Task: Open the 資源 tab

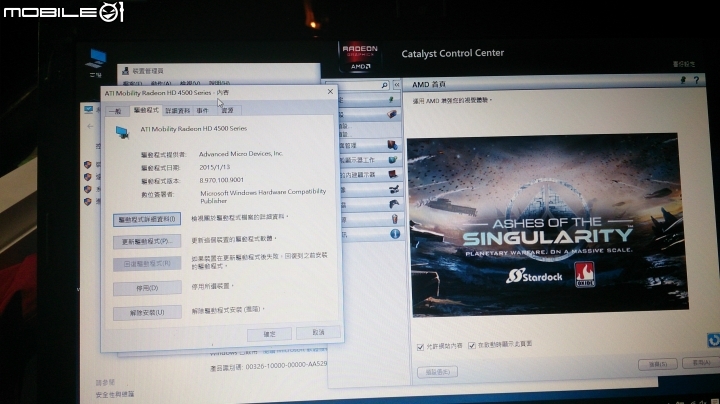Action: [x=227, y=110]
